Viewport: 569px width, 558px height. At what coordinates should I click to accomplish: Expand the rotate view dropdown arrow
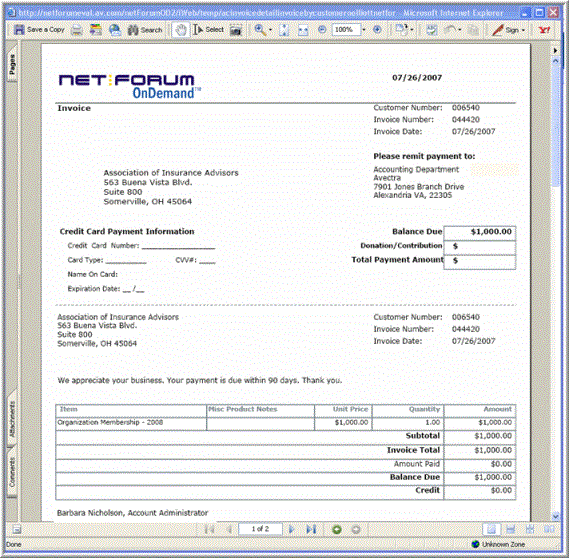[x=412, y=30]
